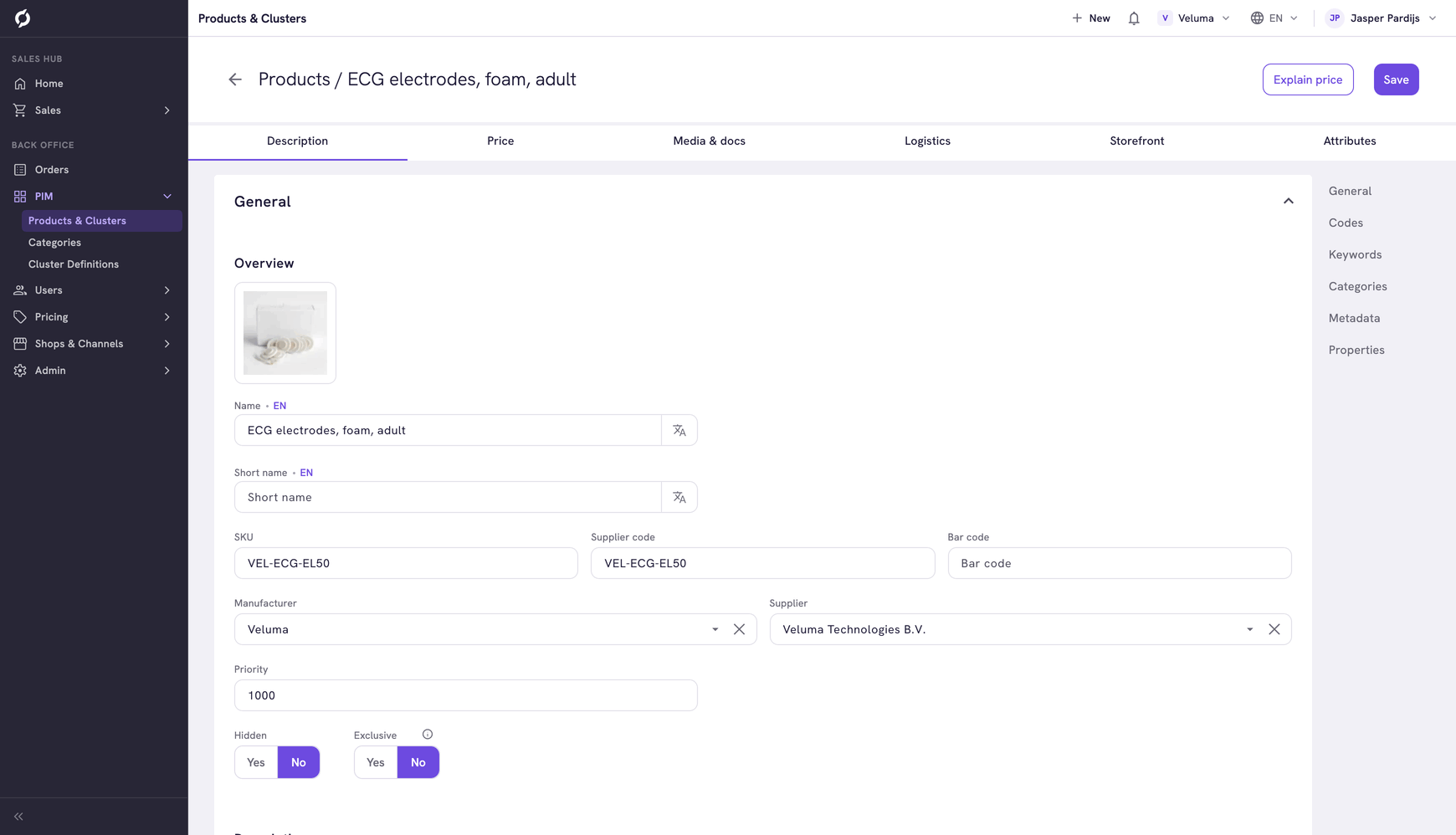Collapse the General section
Image resolution: width=1456 pixels, height=835 pixels.
1289,202
